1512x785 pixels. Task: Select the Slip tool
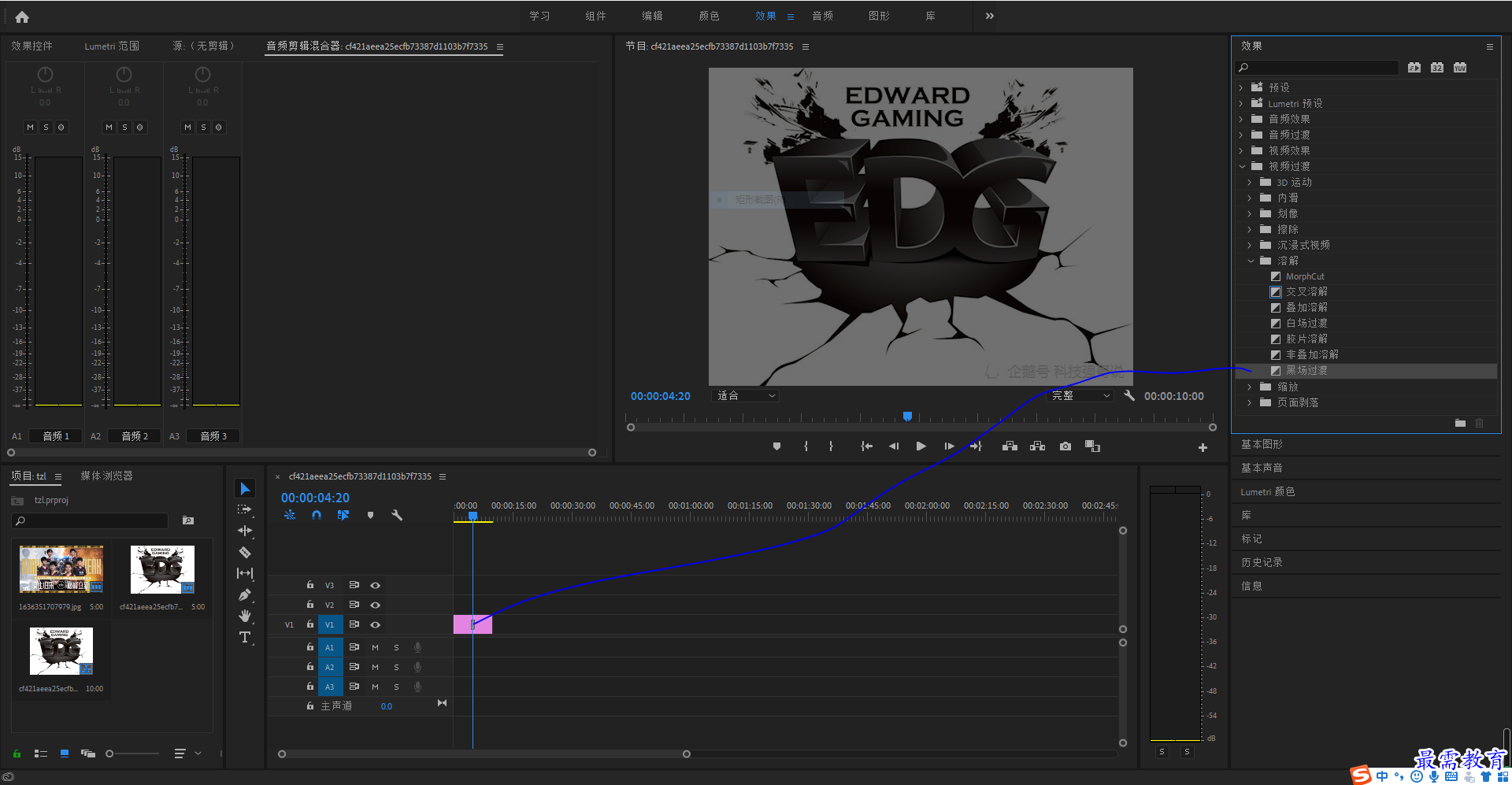[245, 573]
